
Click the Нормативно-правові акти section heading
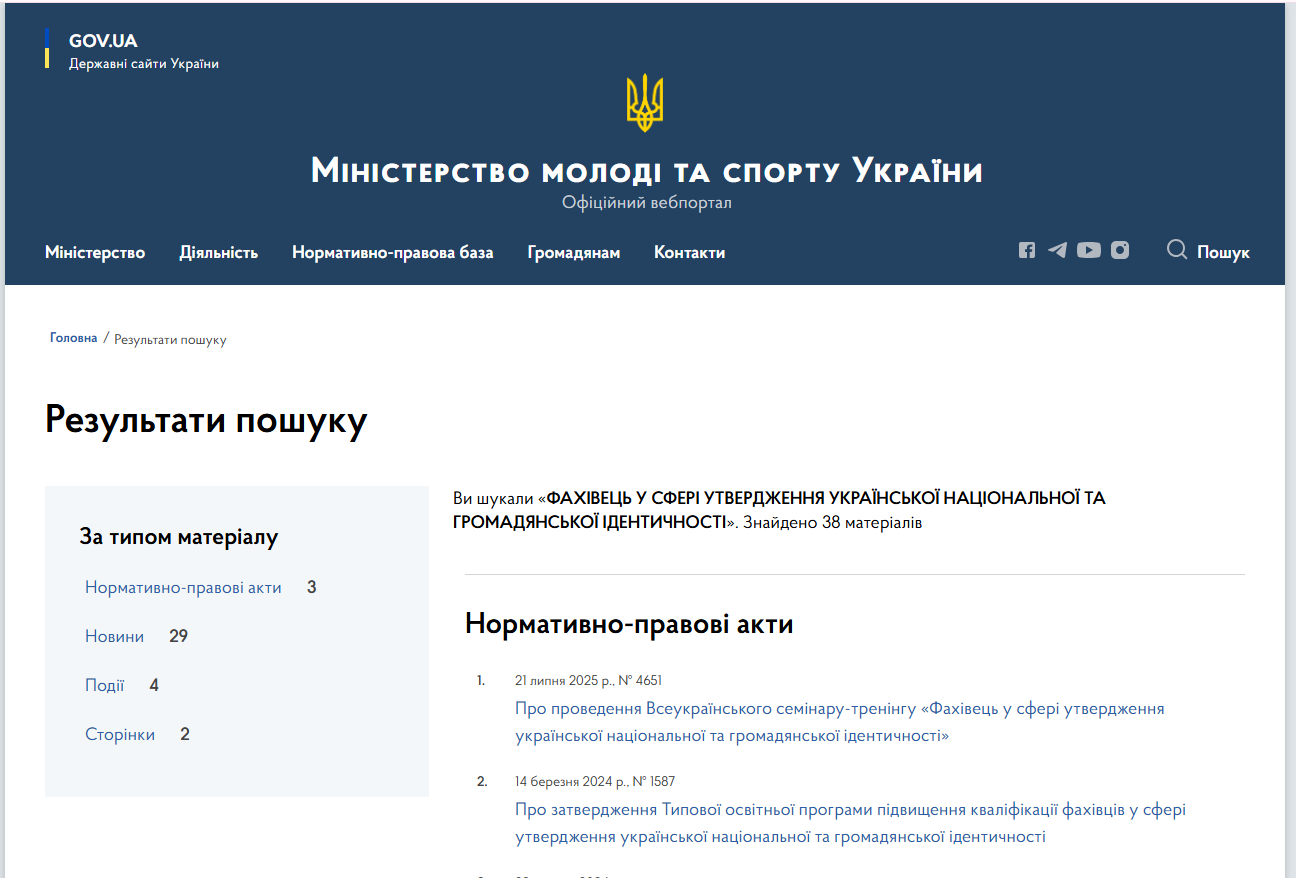[629, 624]
